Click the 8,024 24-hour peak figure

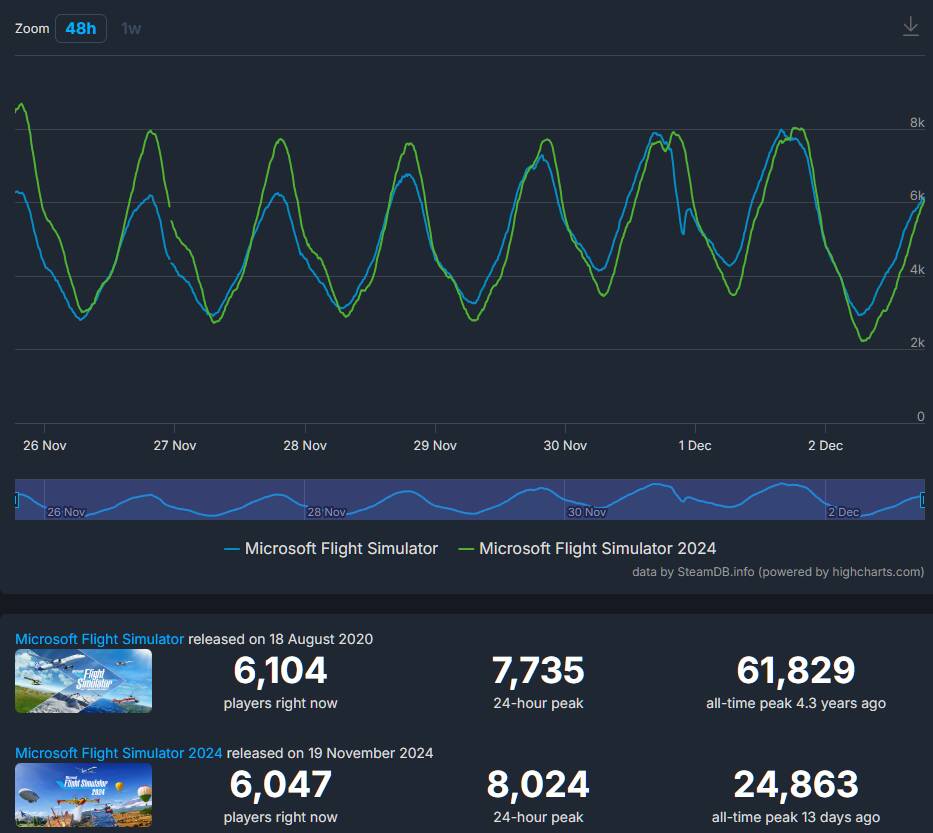(538, 785)
